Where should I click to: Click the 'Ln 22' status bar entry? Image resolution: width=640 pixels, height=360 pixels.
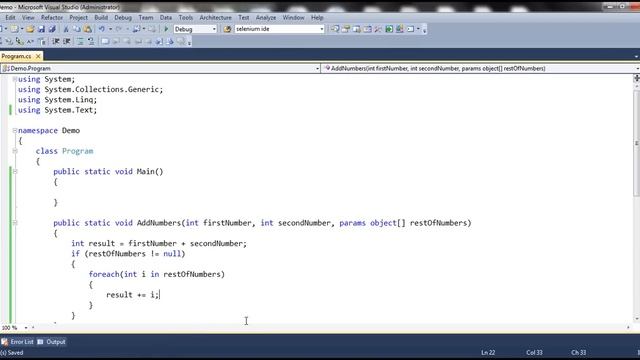point(488,352)
